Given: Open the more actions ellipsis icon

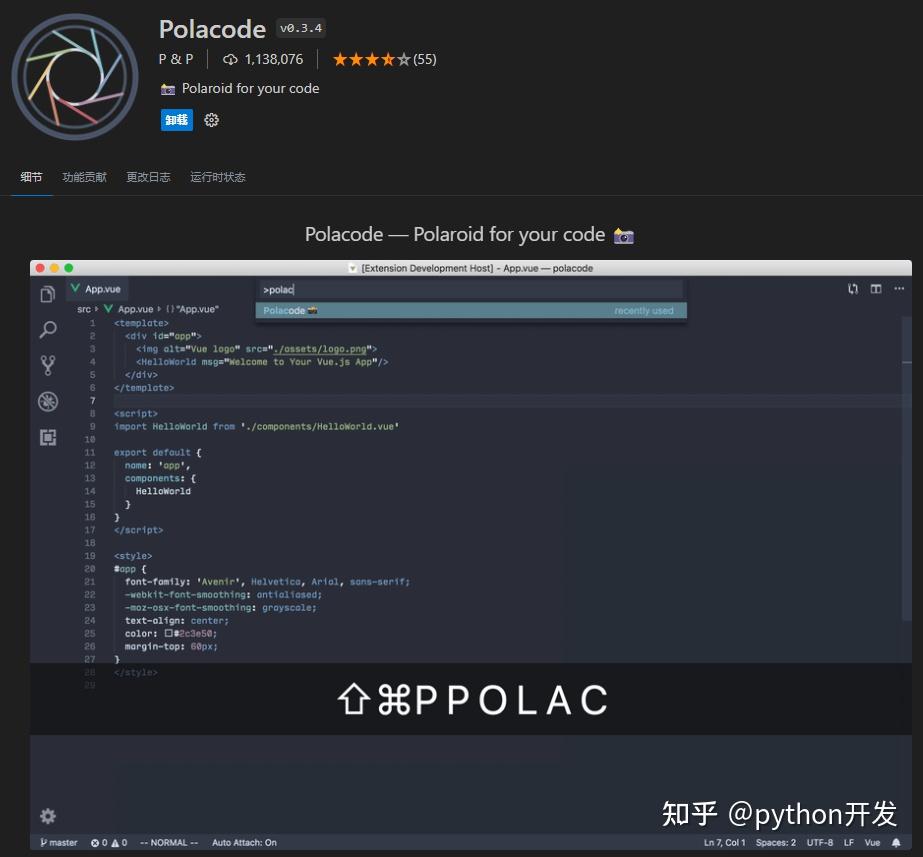Looking at the screenshot, I should (898, 288).
